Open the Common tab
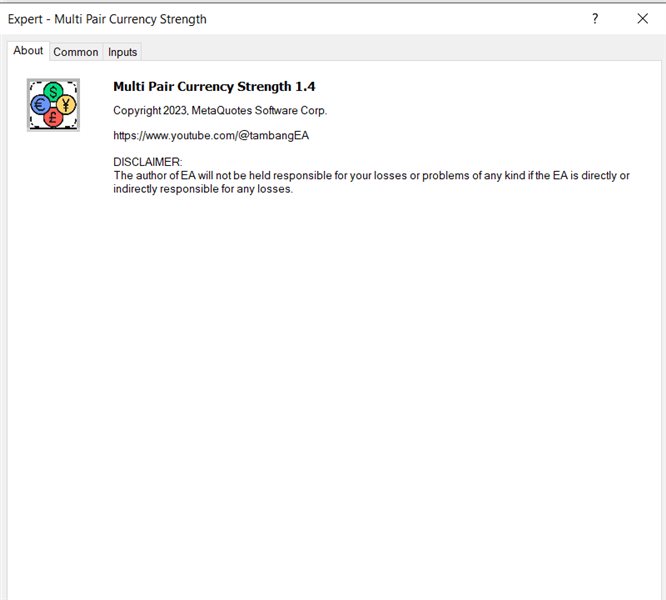 pos(76,52)
